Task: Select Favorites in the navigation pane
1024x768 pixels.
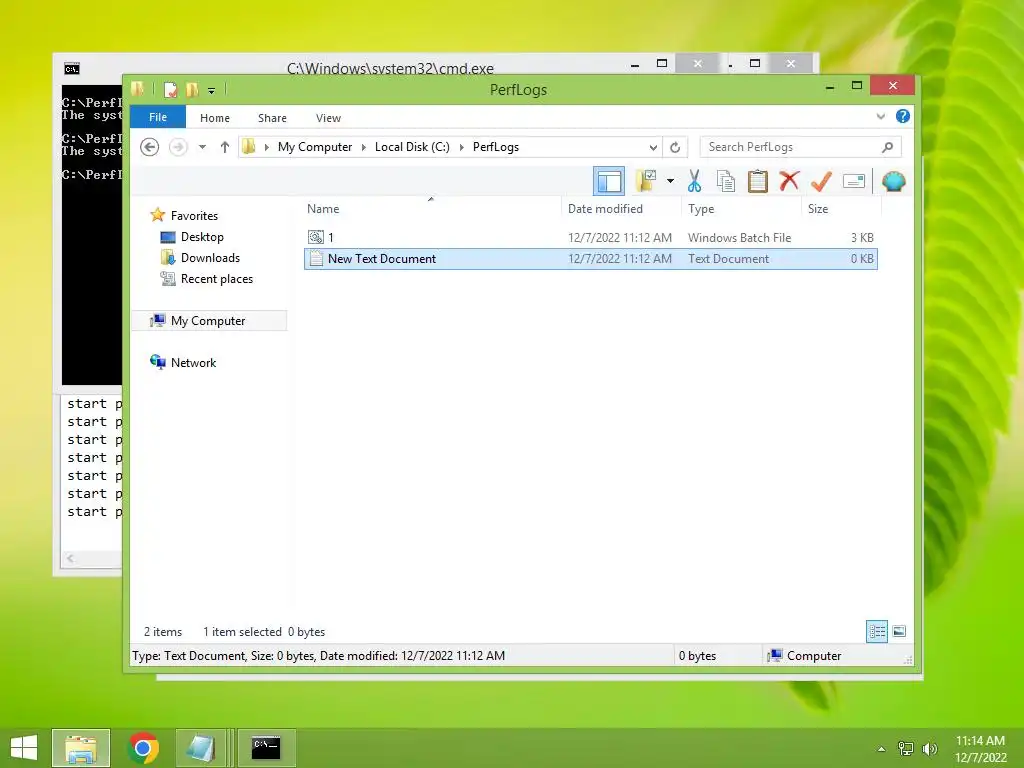Action: coord(184,216)
